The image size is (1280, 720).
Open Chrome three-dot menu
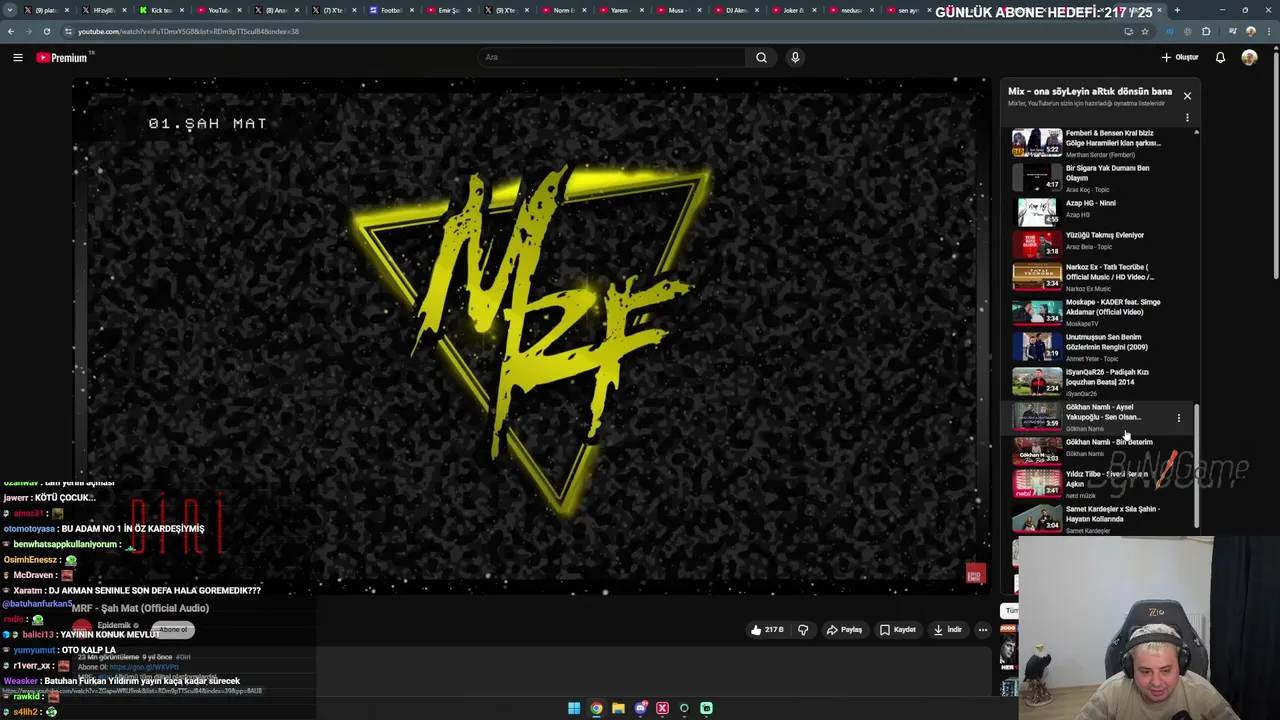point(1267,31)
